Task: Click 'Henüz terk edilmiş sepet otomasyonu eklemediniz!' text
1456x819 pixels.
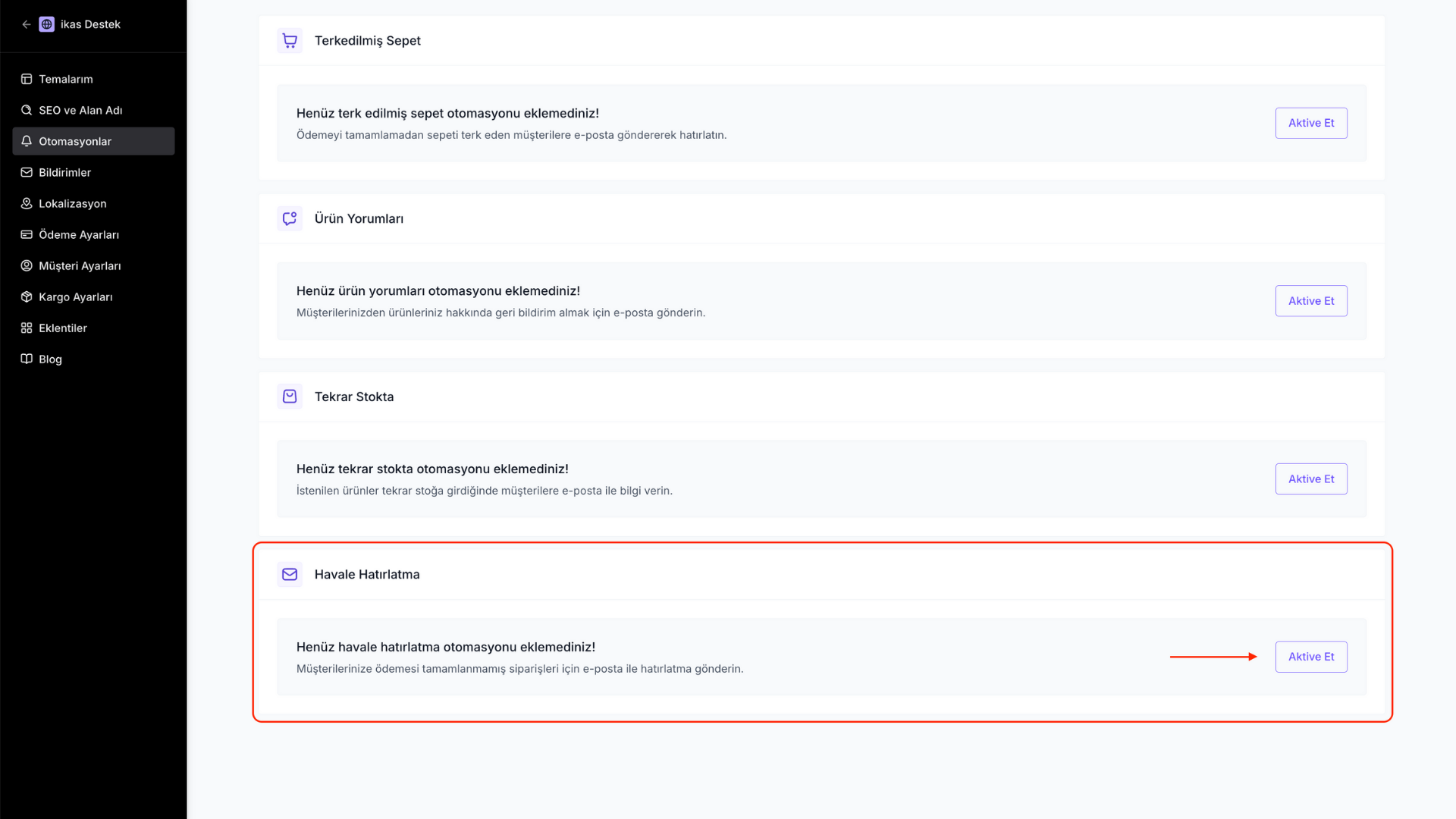Action: point(447,113)
